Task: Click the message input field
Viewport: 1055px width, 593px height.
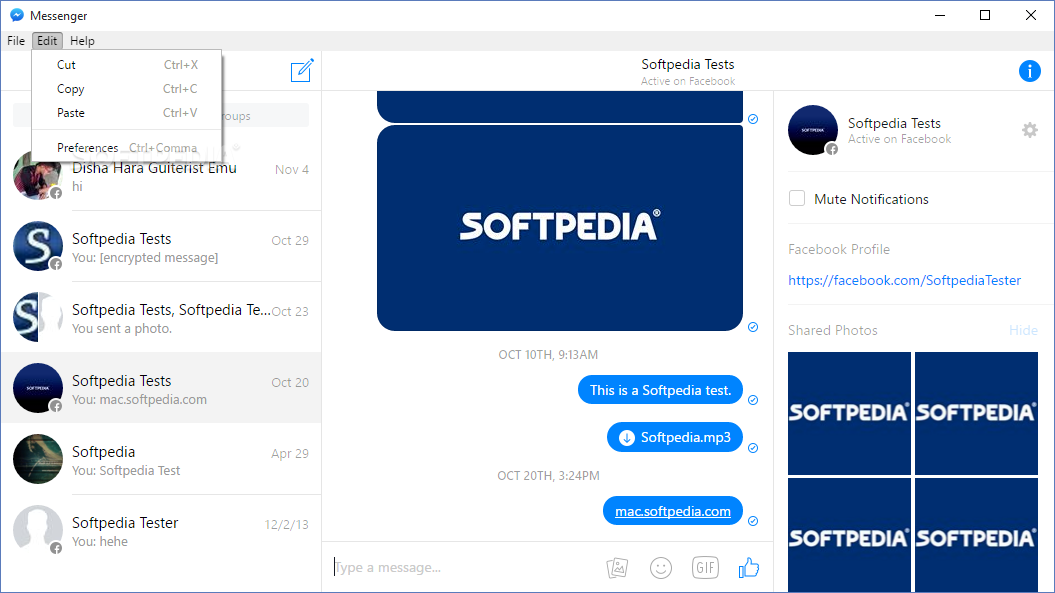Action: pos(464,567)
